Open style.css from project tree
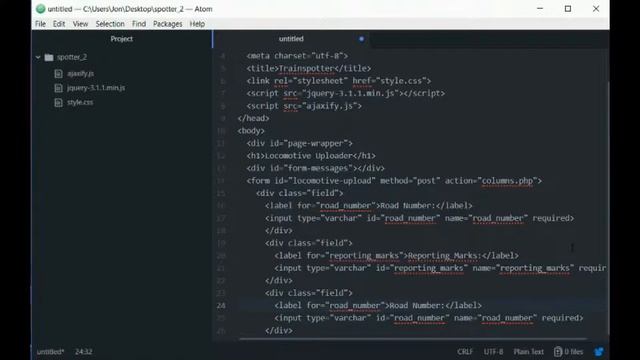The height and width of the screenshot is (360, 640). (x=80, y=102)
